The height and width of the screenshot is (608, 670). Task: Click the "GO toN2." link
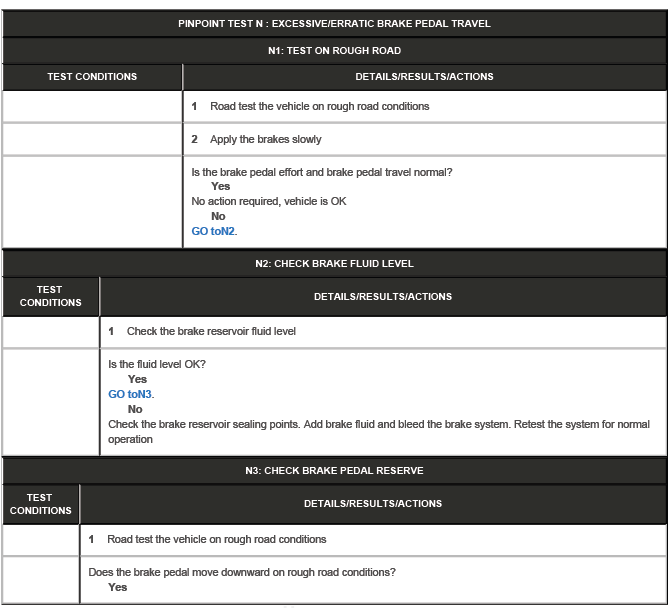(x=214, y=231)
